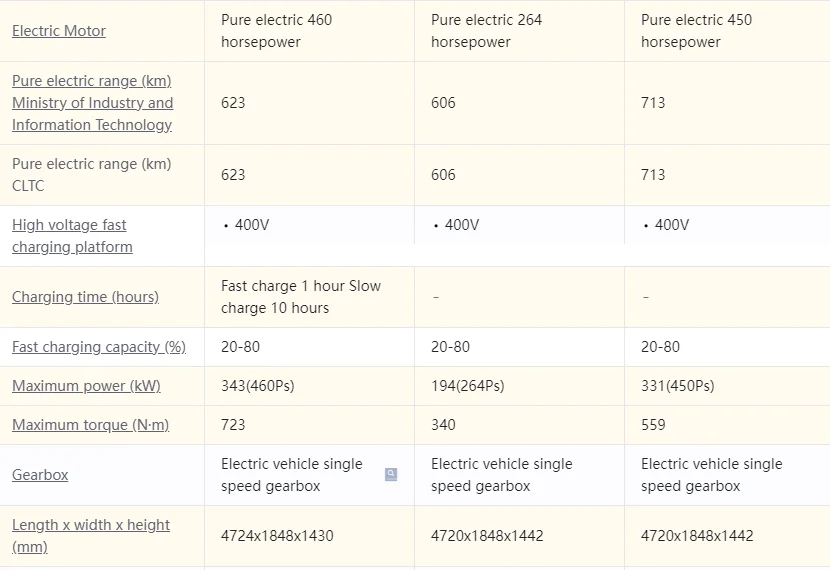Image resolution: width=830 pixels, height=570 pixels.
Task: Open the Maximum power (kW) link
Action: (x=86, y=386)
